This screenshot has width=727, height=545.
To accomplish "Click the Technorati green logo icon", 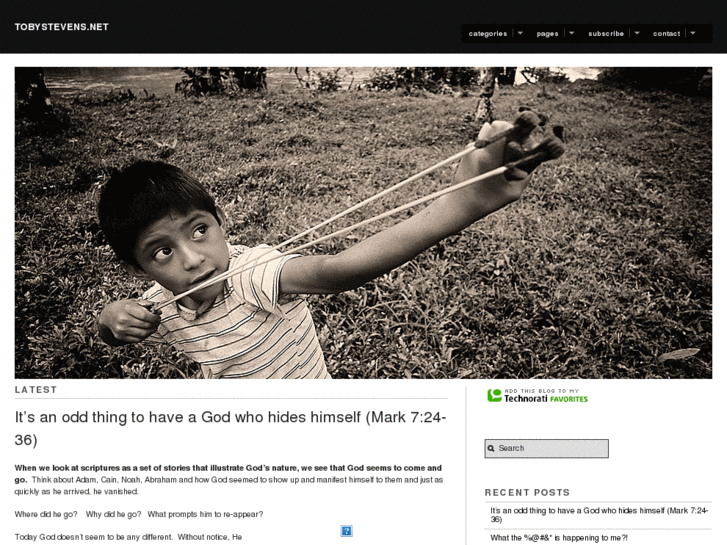I will coord(494,396).
